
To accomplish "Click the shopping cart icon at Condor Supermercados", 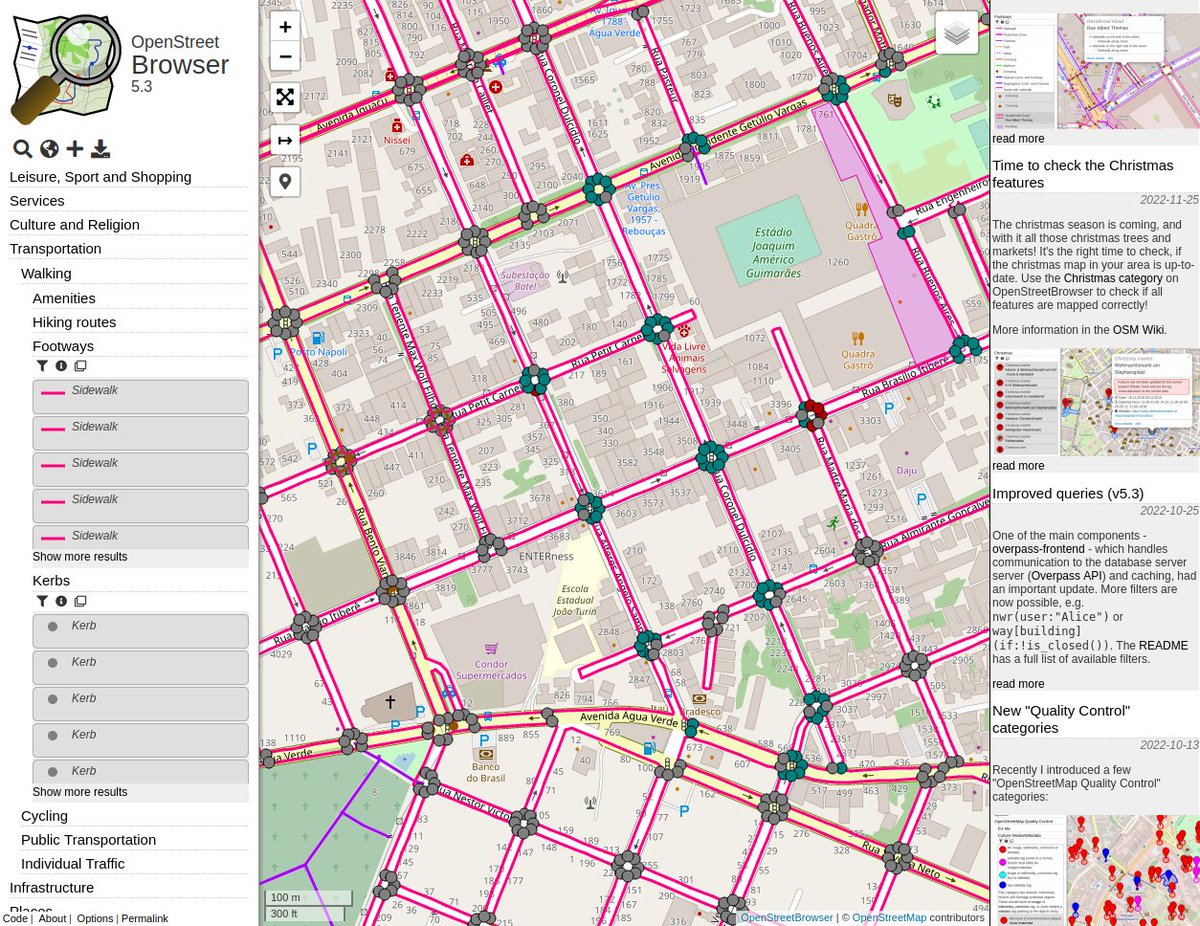I will tap(490, 649).
